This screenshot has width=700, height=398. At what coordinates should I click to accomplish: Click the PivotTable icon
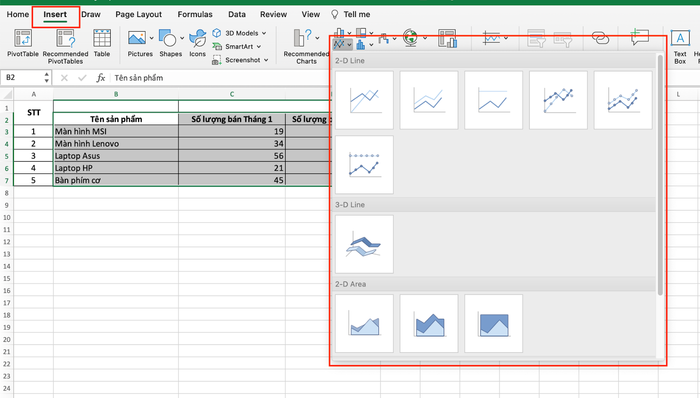(23, 39)
